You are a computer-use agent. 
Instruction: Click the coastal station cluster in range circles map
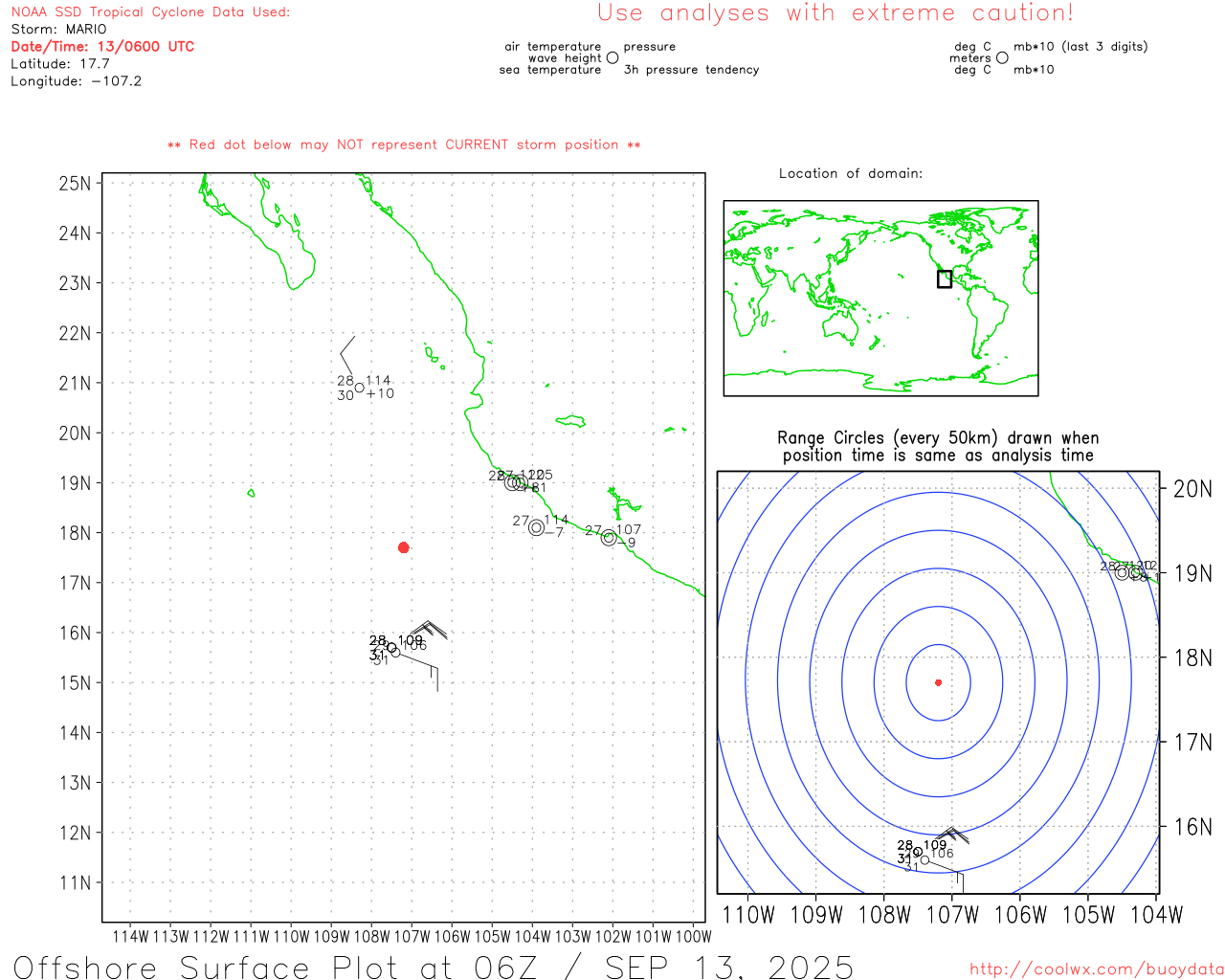coord(1128,572)
